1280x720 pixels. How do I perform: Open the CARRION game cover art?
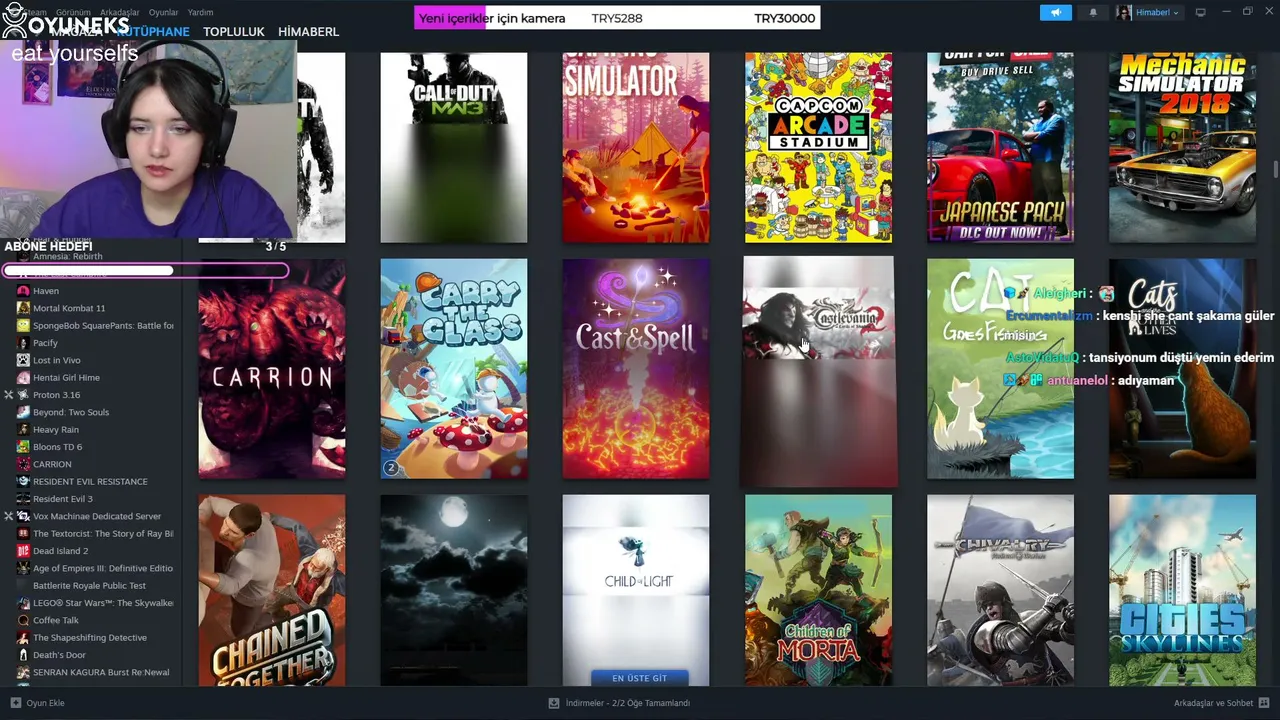pyautogui.click(x=272, y=369)
